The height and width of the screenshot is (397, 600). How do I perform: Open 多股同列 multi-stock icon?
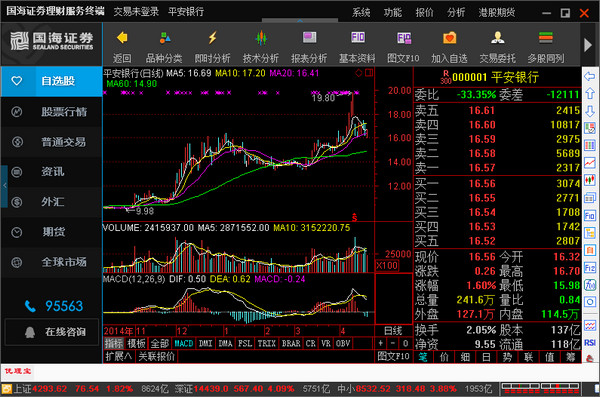tap(546, 38)
